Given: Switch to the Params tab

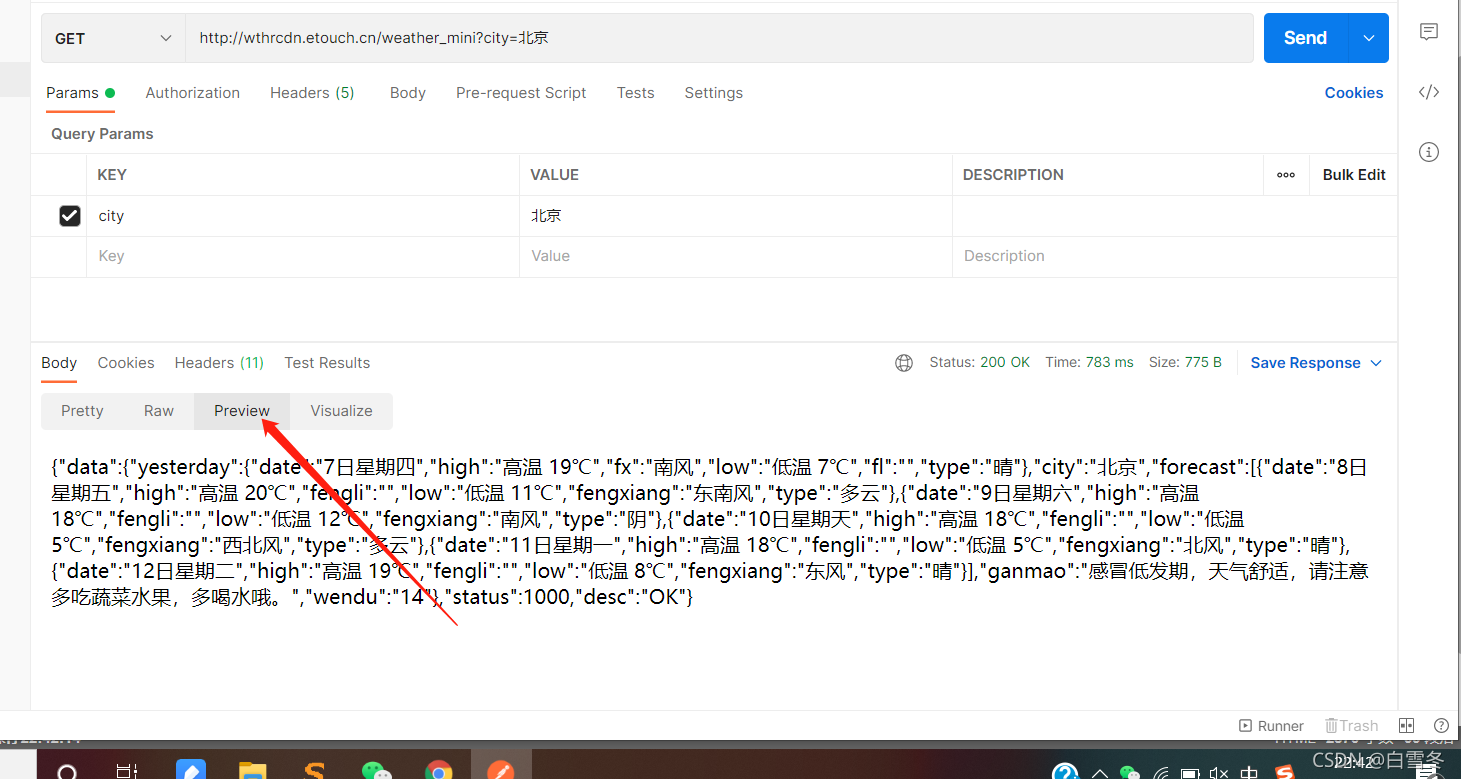Looking at the screenshot, I should click(80, 93).
